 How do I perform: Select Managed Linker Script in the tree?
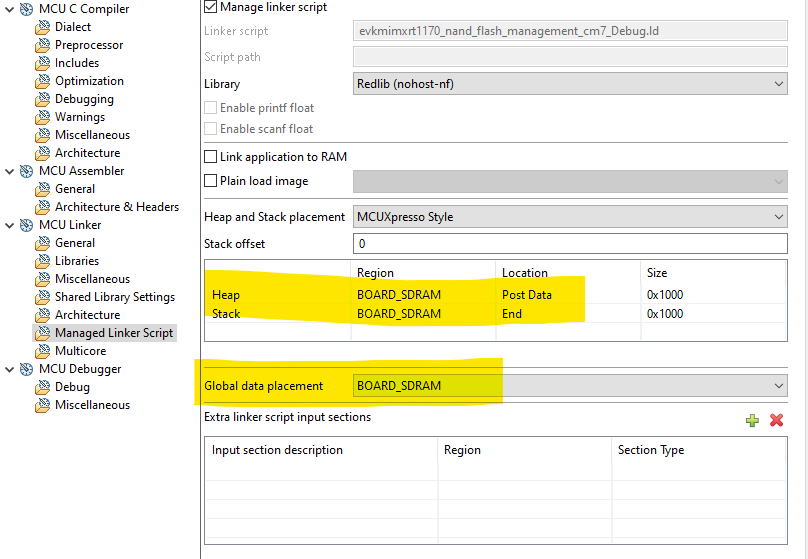tap(113, 333)
